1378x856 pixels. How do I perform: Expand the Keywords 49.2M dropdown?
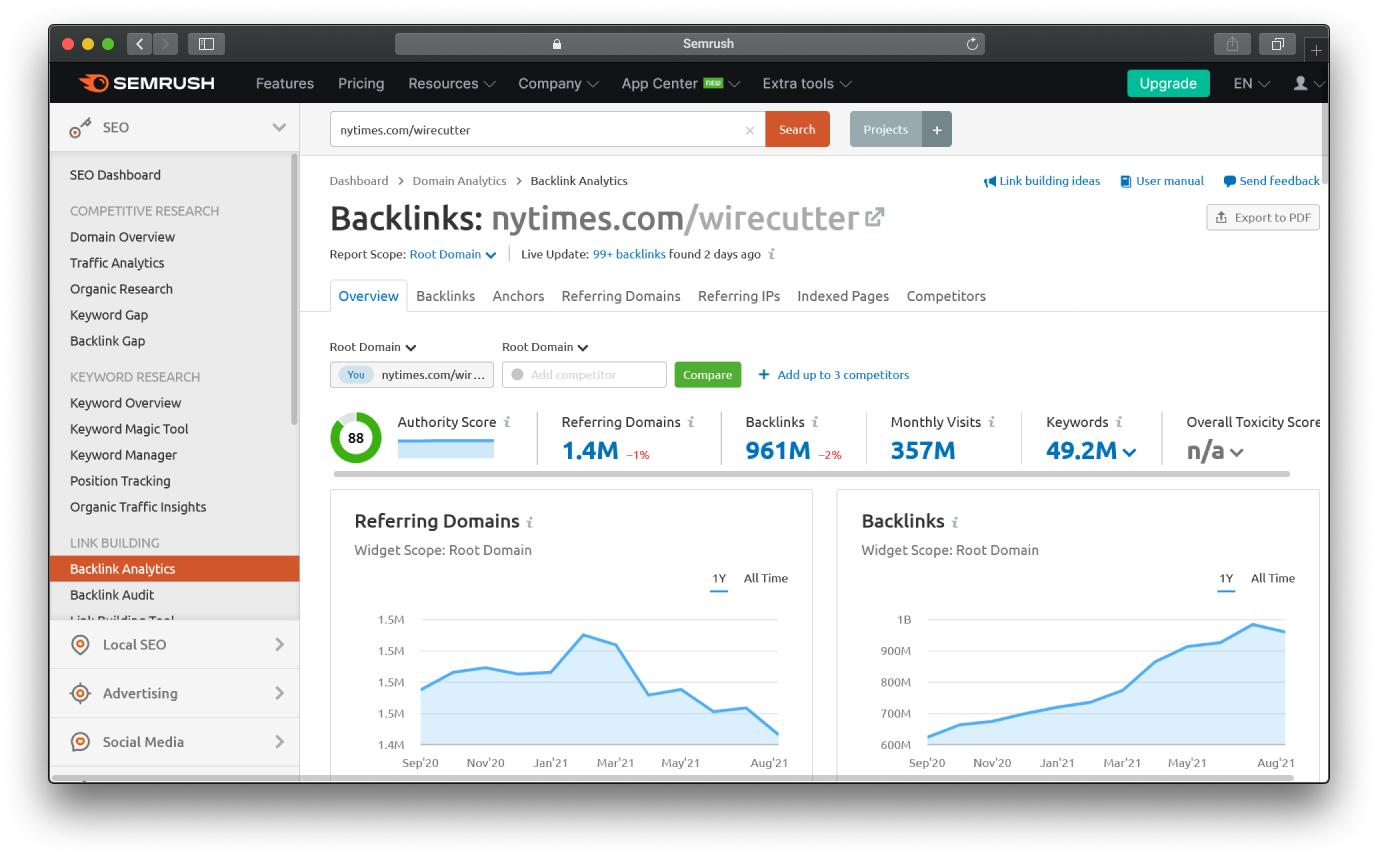point(1091,451)
